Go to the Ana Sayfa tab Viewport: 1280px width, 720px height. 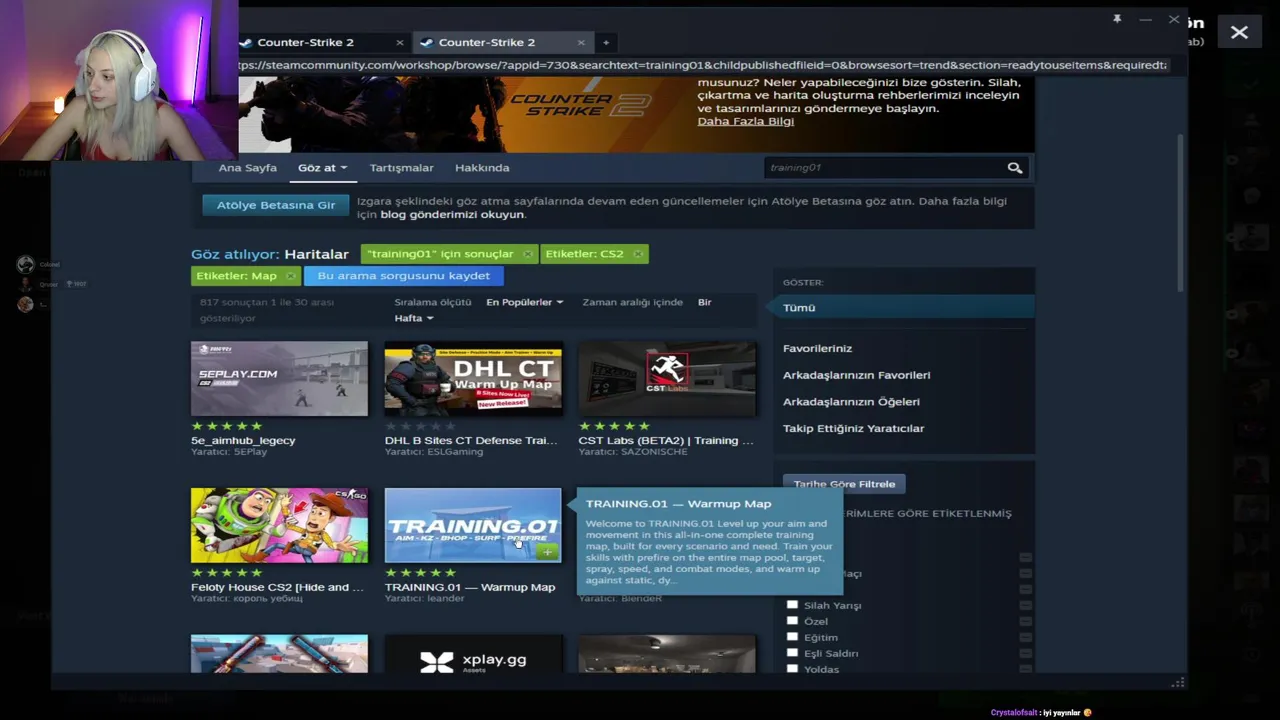(247, 168)
